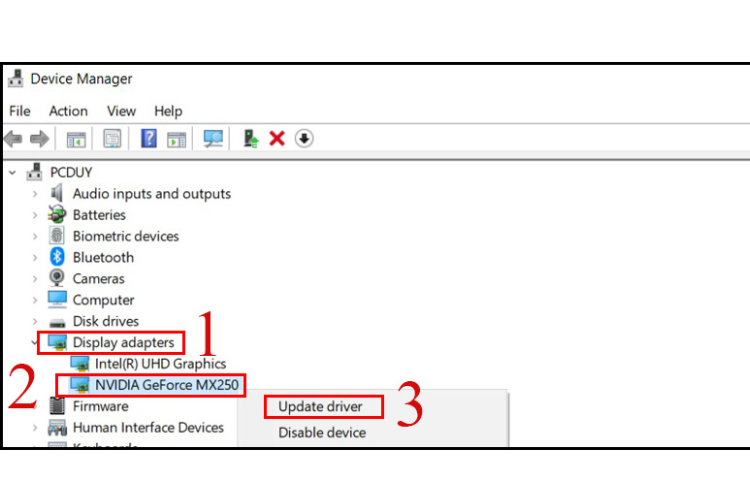Click Scan for hardware changes monitor icon
Viewport: 750px width, 500px height.
pos(212,139)
